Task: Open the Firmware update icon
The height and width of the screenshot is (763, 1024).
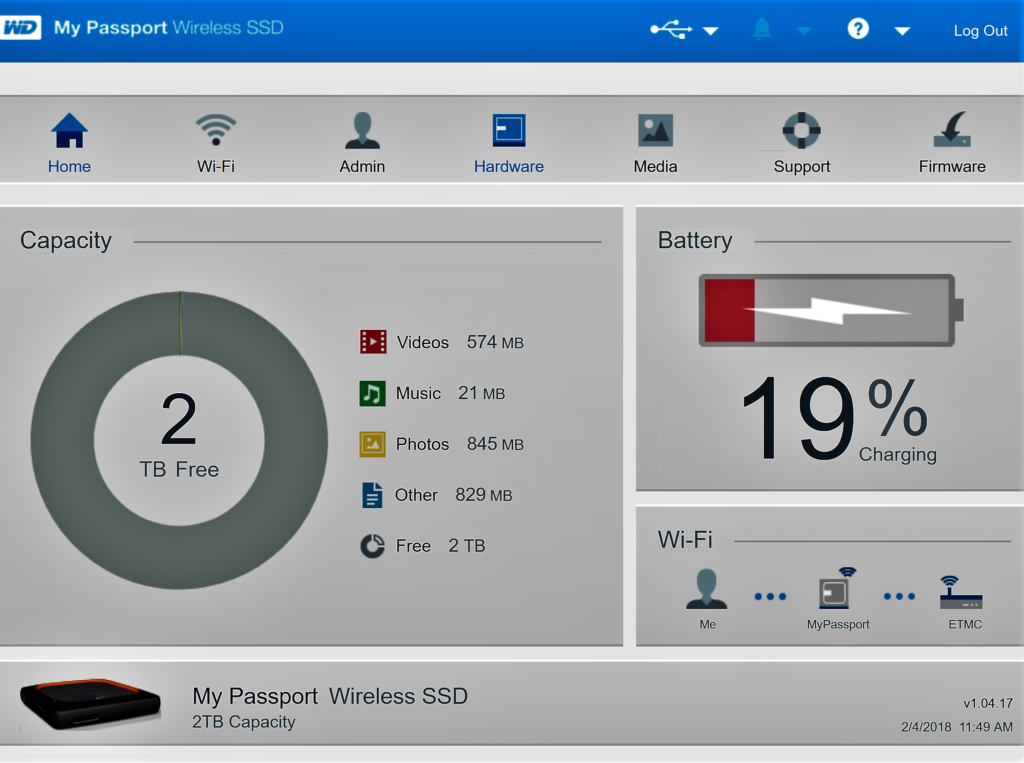Action: 952,131
